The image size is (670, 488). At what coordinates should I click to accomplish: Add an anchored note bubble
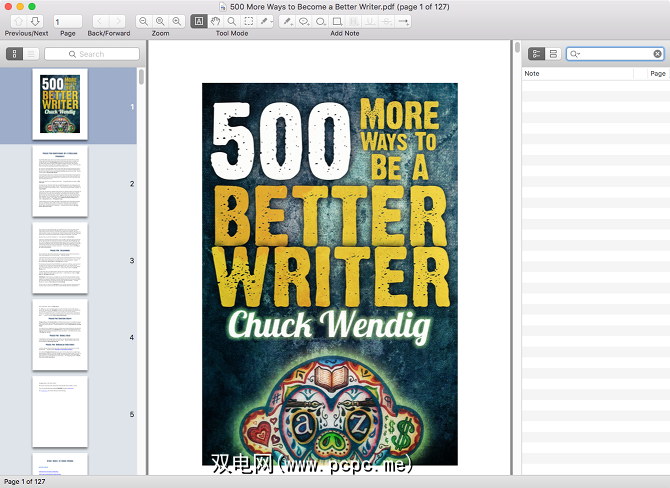[304, 21]
